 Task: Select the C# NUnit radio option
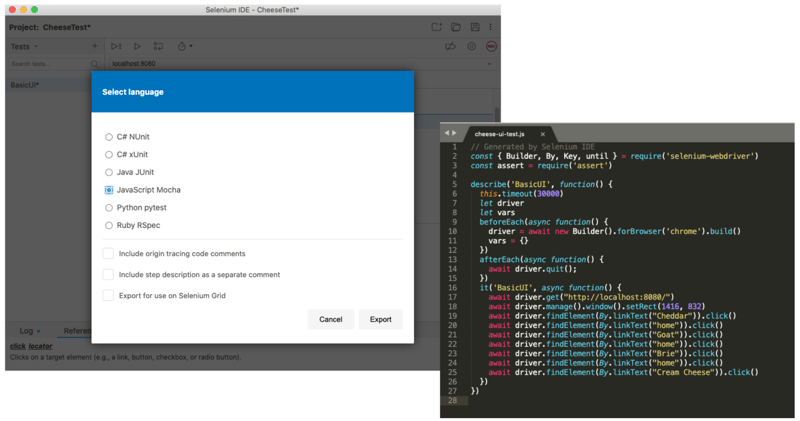(x=109, y=137)
